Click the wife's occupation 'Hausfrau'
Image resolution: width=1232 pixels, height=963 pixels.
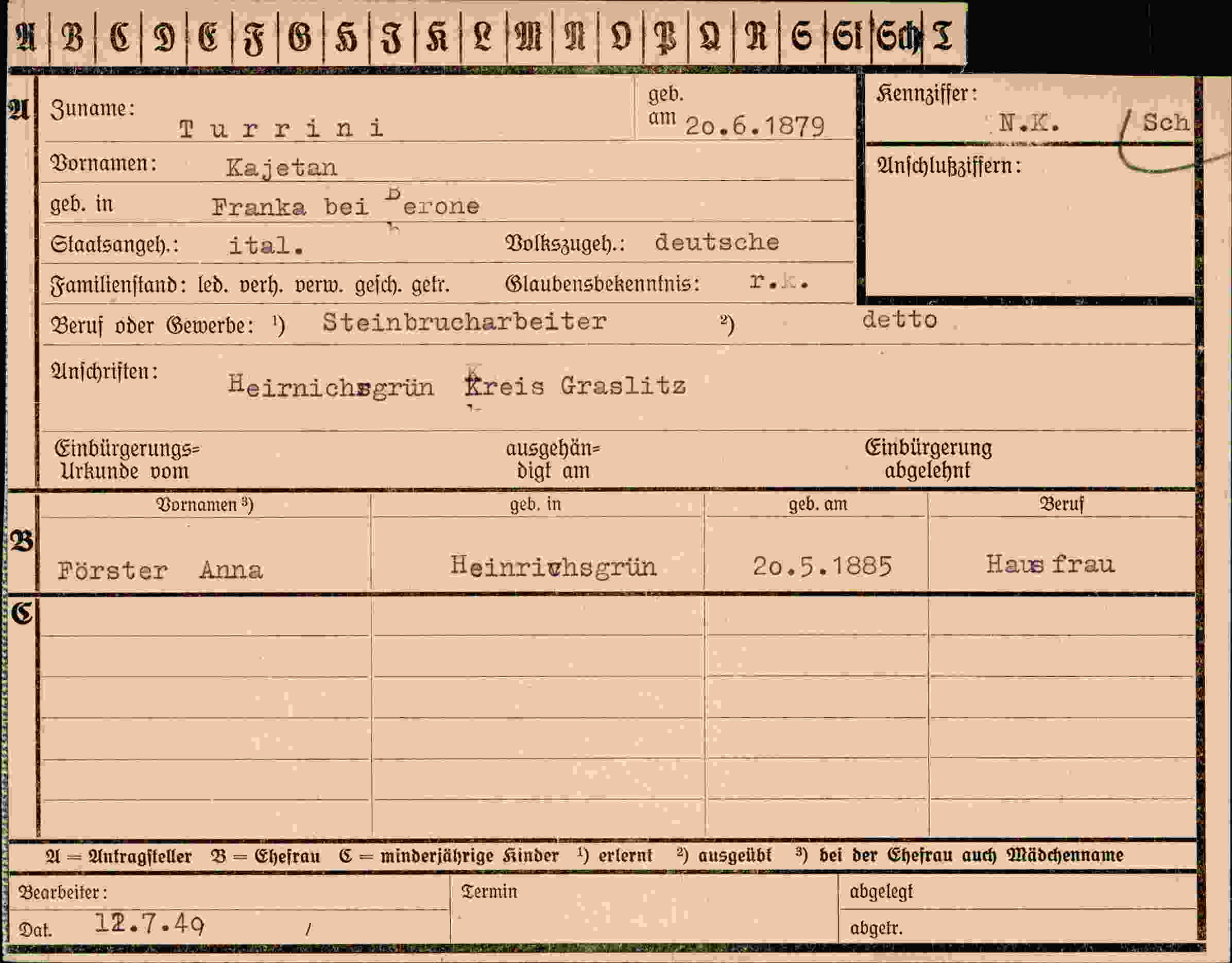1050,564
